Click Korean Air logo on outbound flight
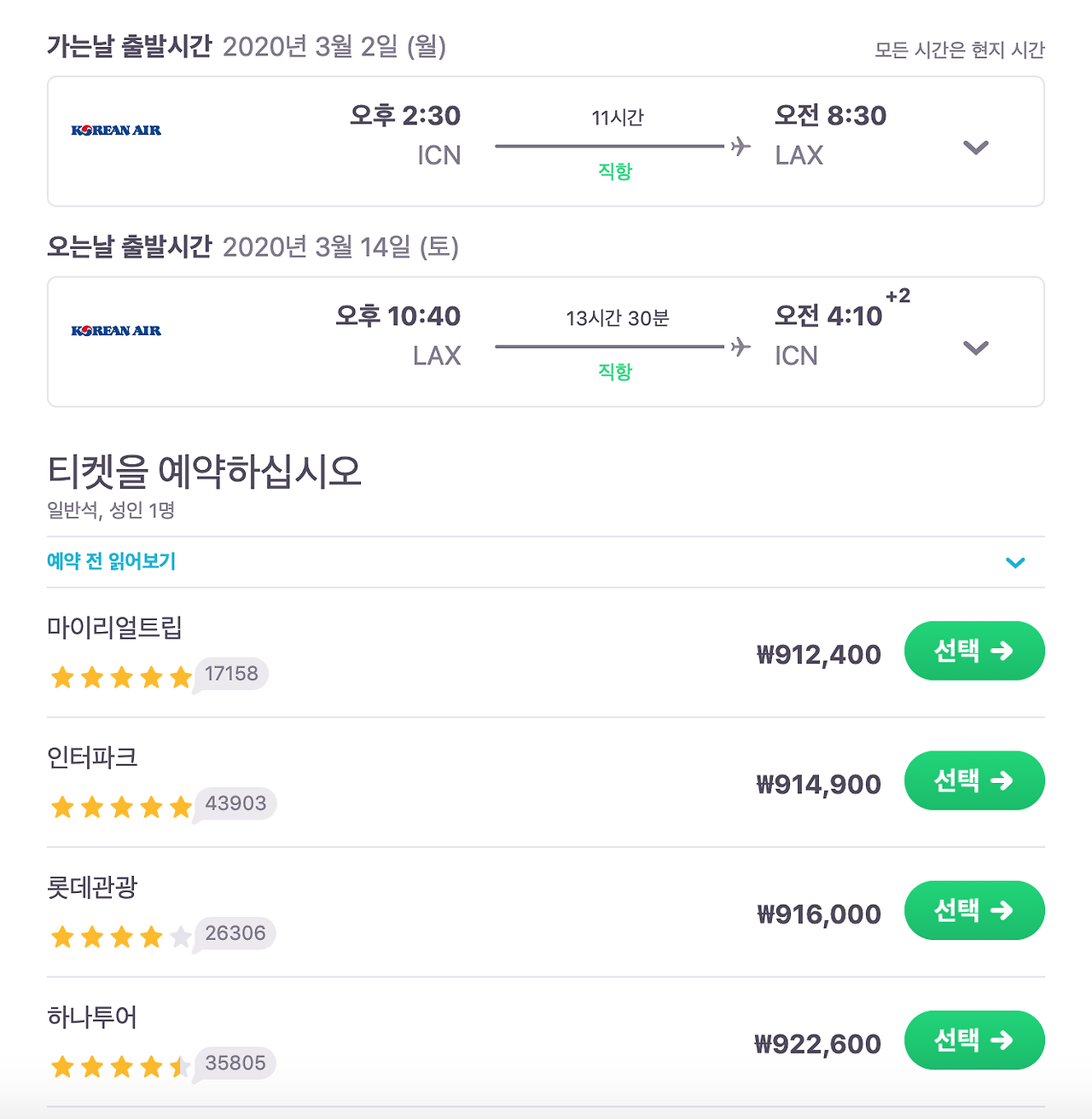 tap(116, 130)
